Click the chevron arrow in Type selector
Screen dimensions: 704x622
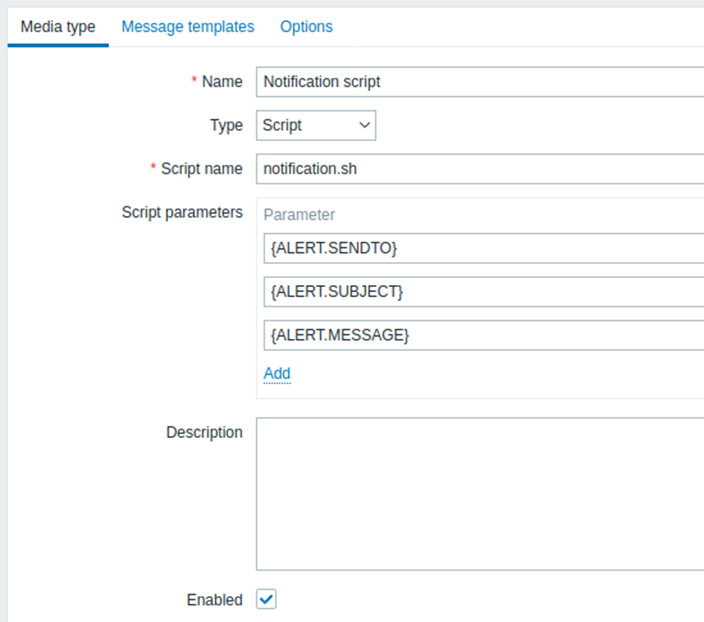click(365, 125)
